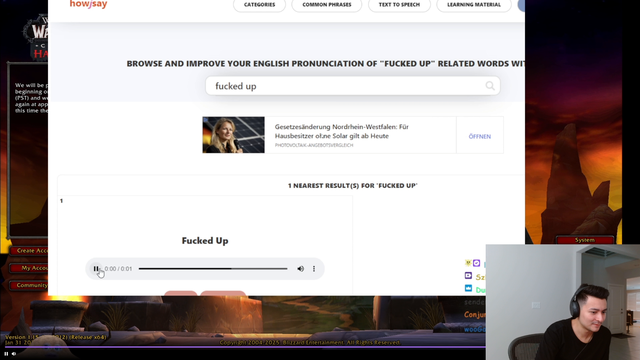Click the '1 Nearest Result(s)' heading

coord(353,186)
